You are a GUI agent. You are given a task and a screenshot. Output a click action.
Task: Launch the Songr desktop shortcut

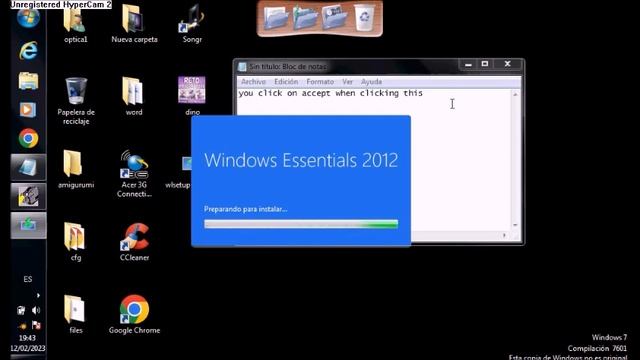pyautogui.click(x=192, y=22)
